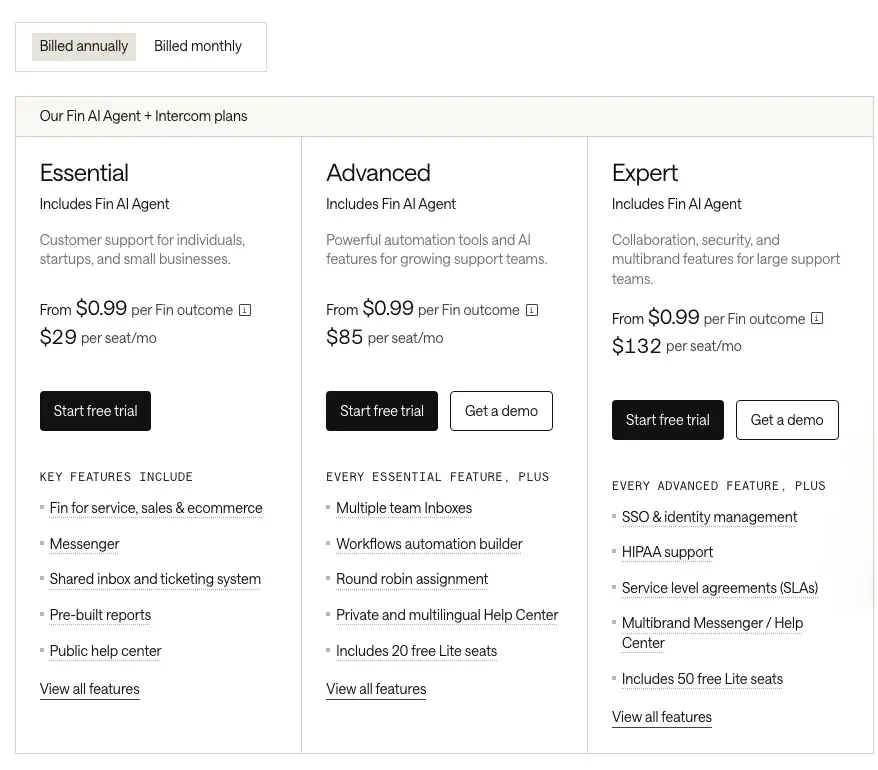Click Essential plan's '$0.99' Fin outcome price

(x=101, y=308)
